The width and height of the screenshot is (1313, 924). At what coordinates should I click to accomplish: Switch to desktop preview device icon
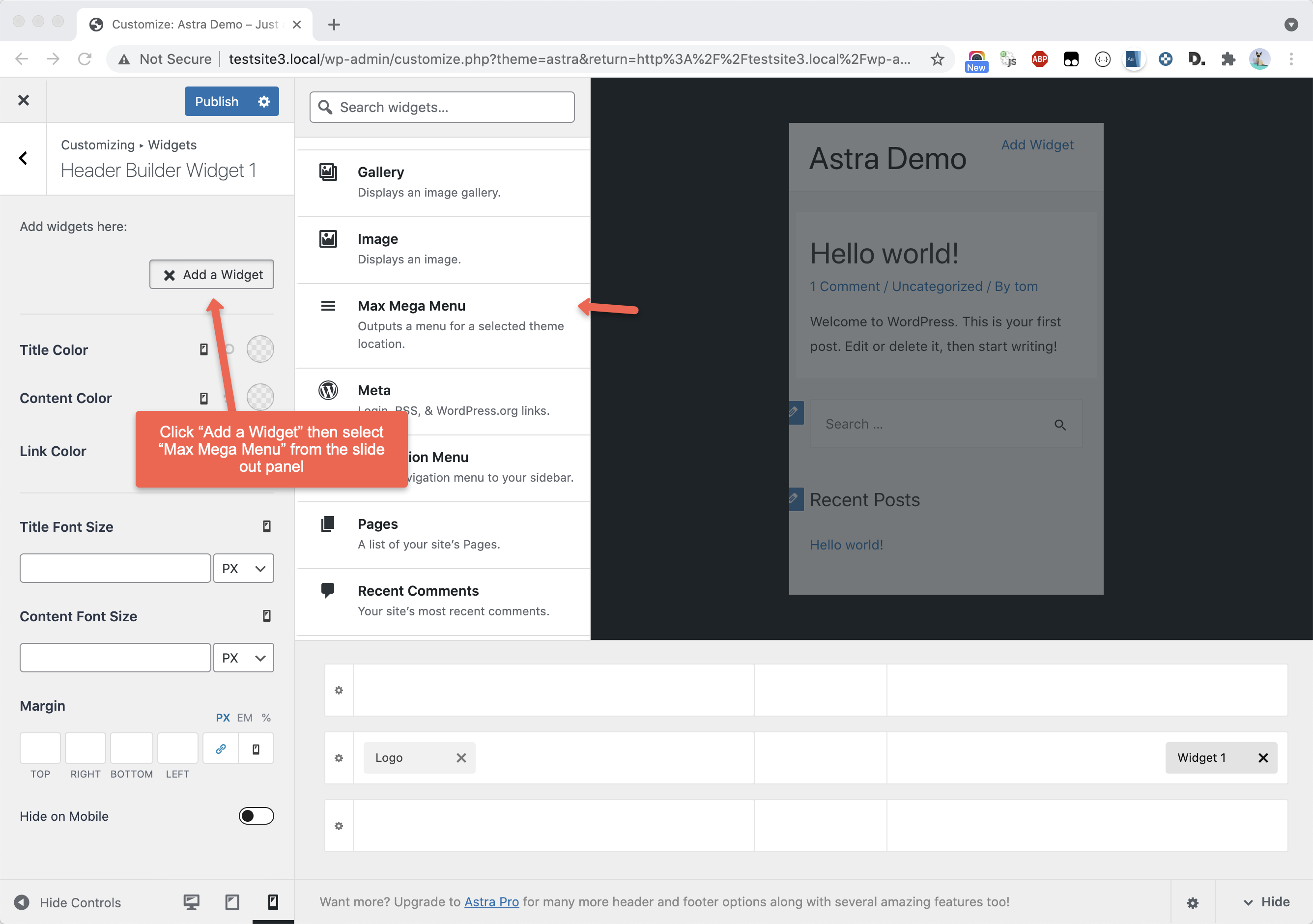[x=191, y=902]
